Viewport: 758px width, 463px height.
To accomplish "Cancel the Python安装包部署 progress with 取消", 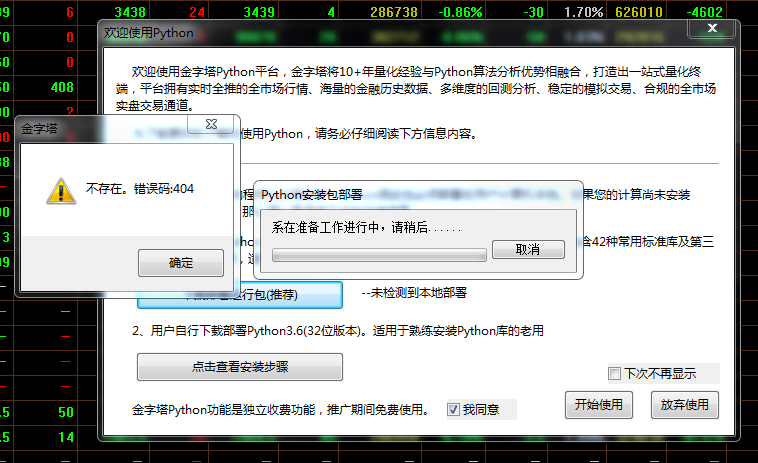I will [528, 249].
